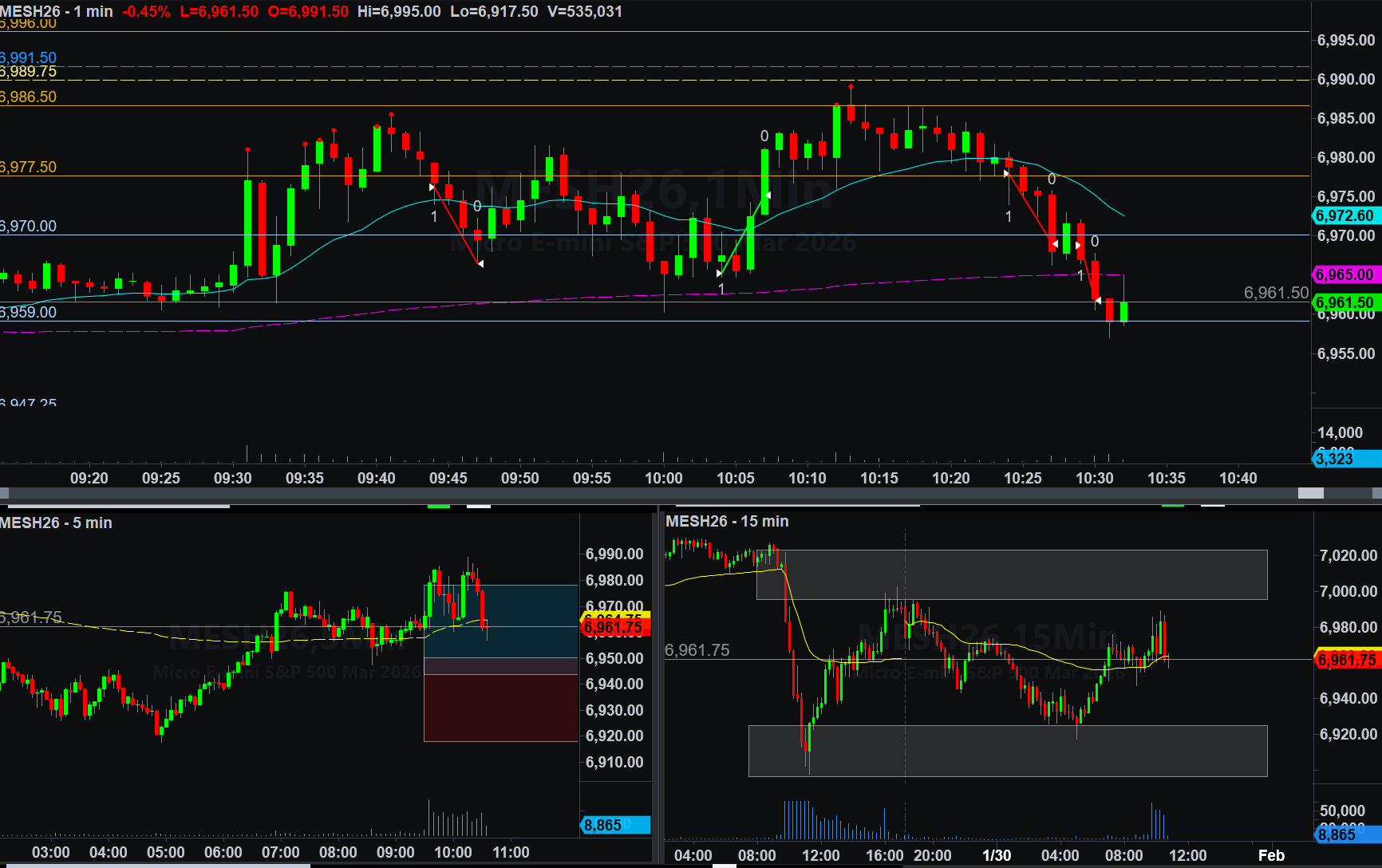
Task: Select the 6,970.00 horizontal line label at left
Action: point(29,226)
